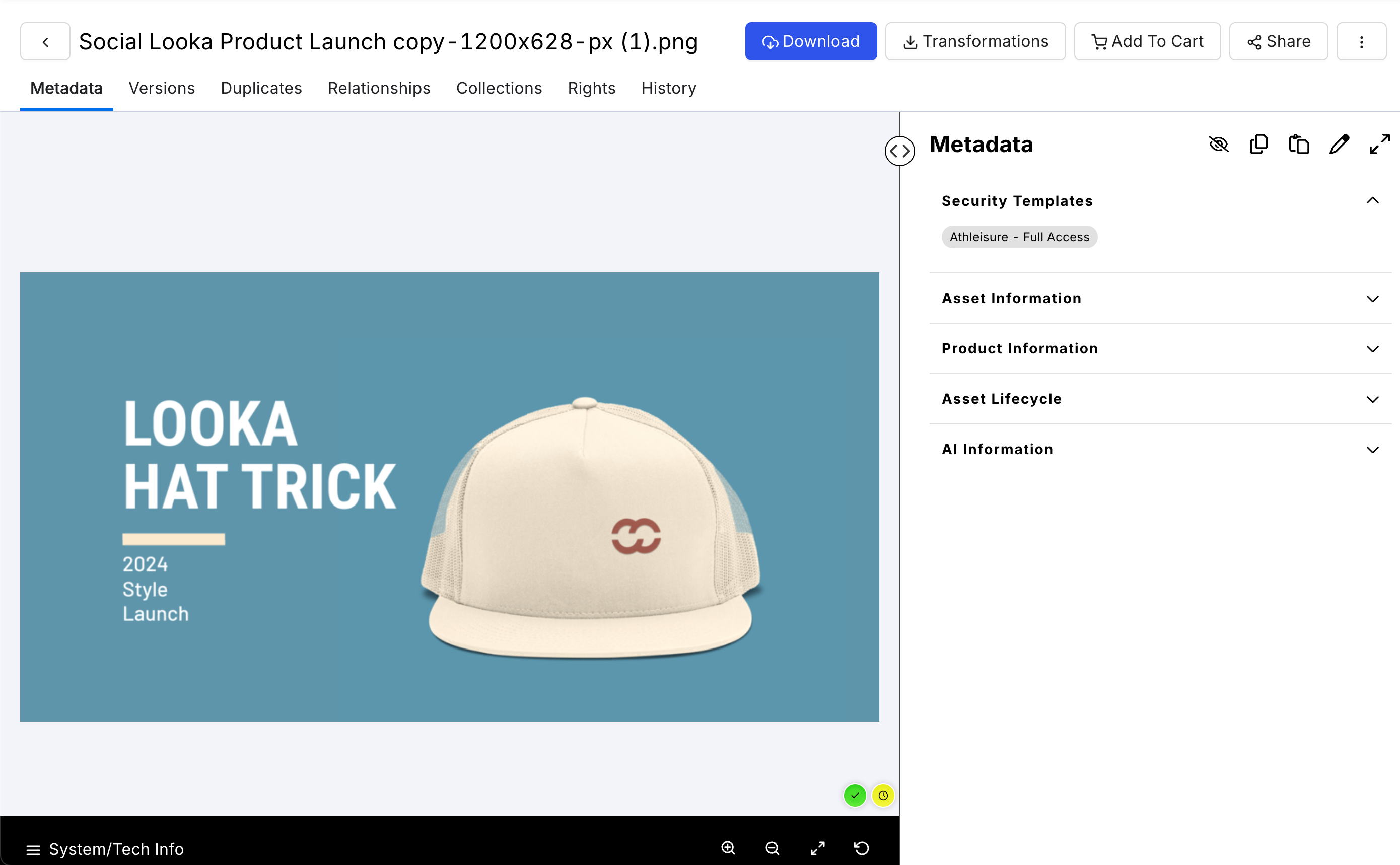Collapse the Security Templates section

(1372, 201)
